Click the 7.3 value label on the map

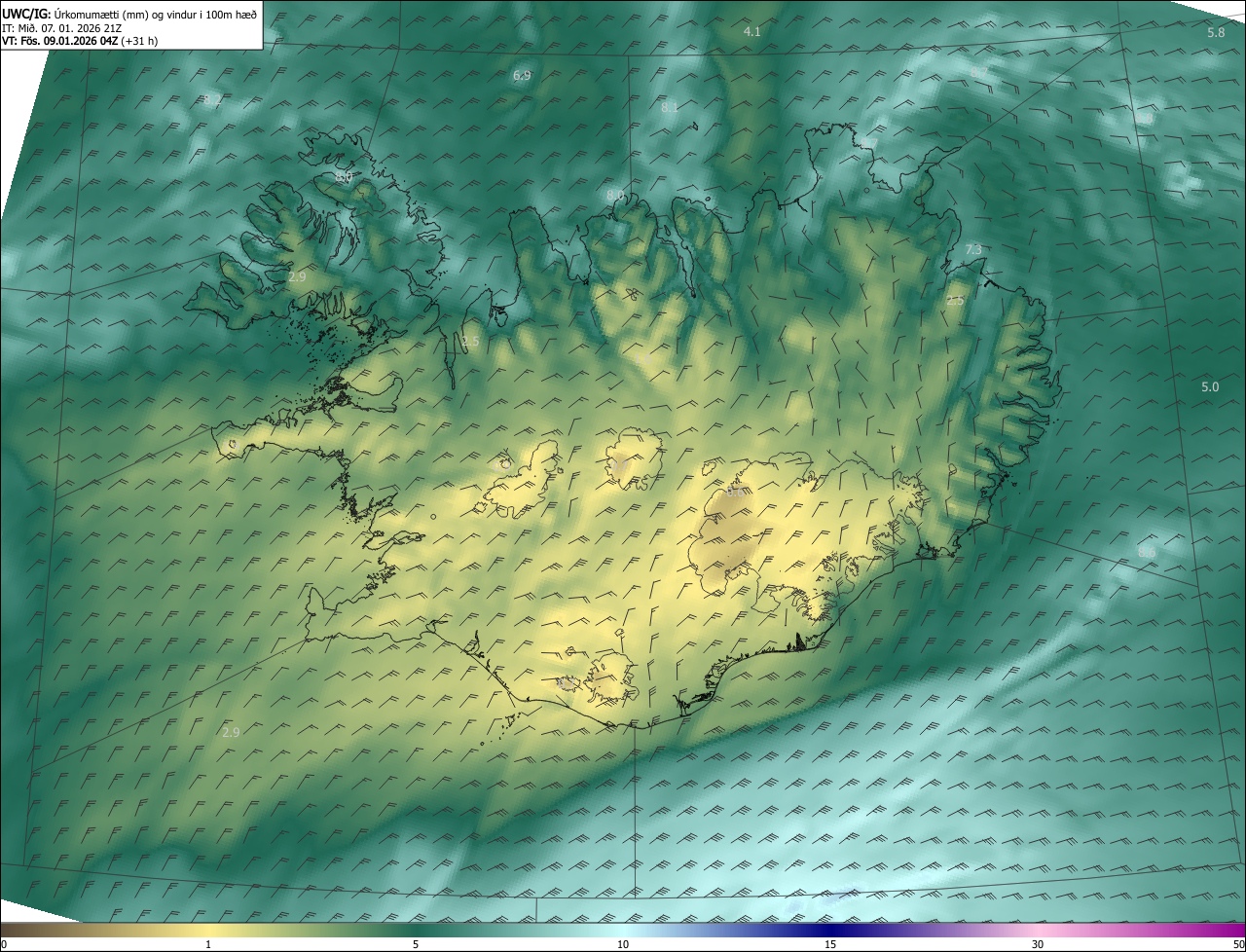tap(972, 250)
